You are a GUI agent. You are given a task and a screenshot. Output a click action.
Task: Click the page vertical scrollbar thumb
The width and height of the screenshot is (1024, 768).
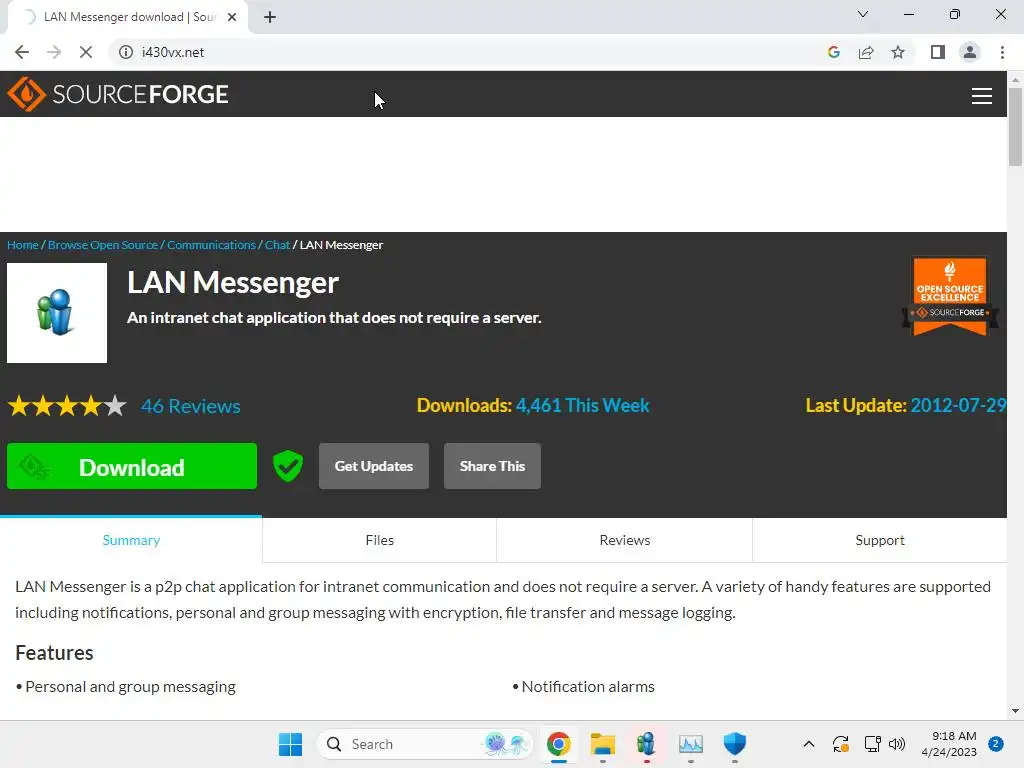tap(1015, 126)
